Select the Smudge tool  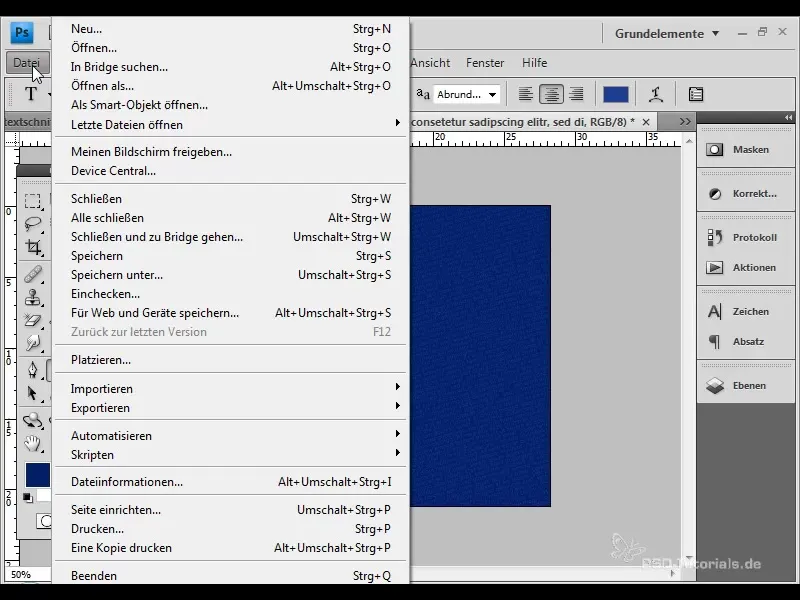[x=33, y=343]
